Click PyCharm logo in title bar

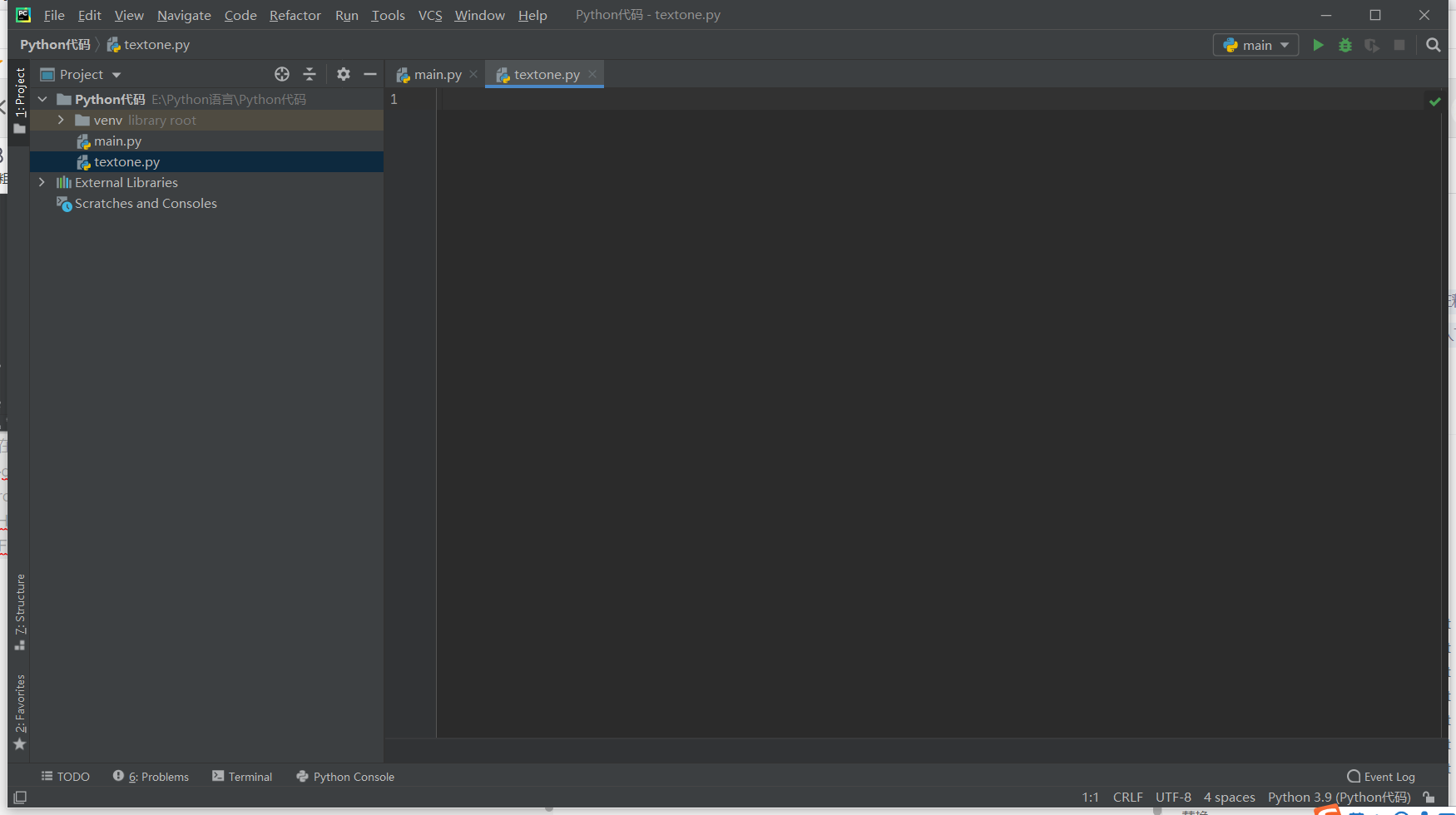click(23, 15)
